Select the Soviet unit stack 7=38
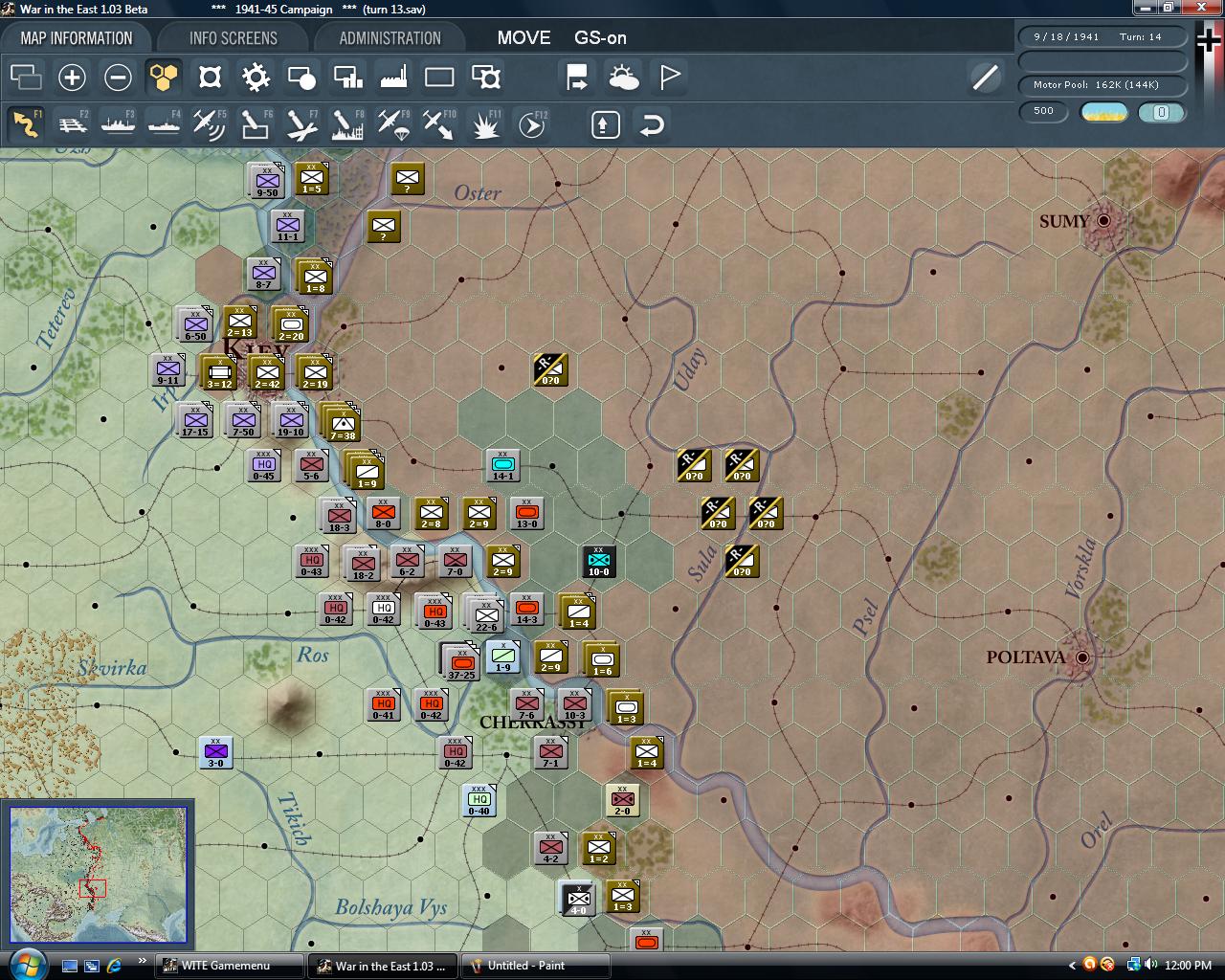 click(x=341, y=422)
